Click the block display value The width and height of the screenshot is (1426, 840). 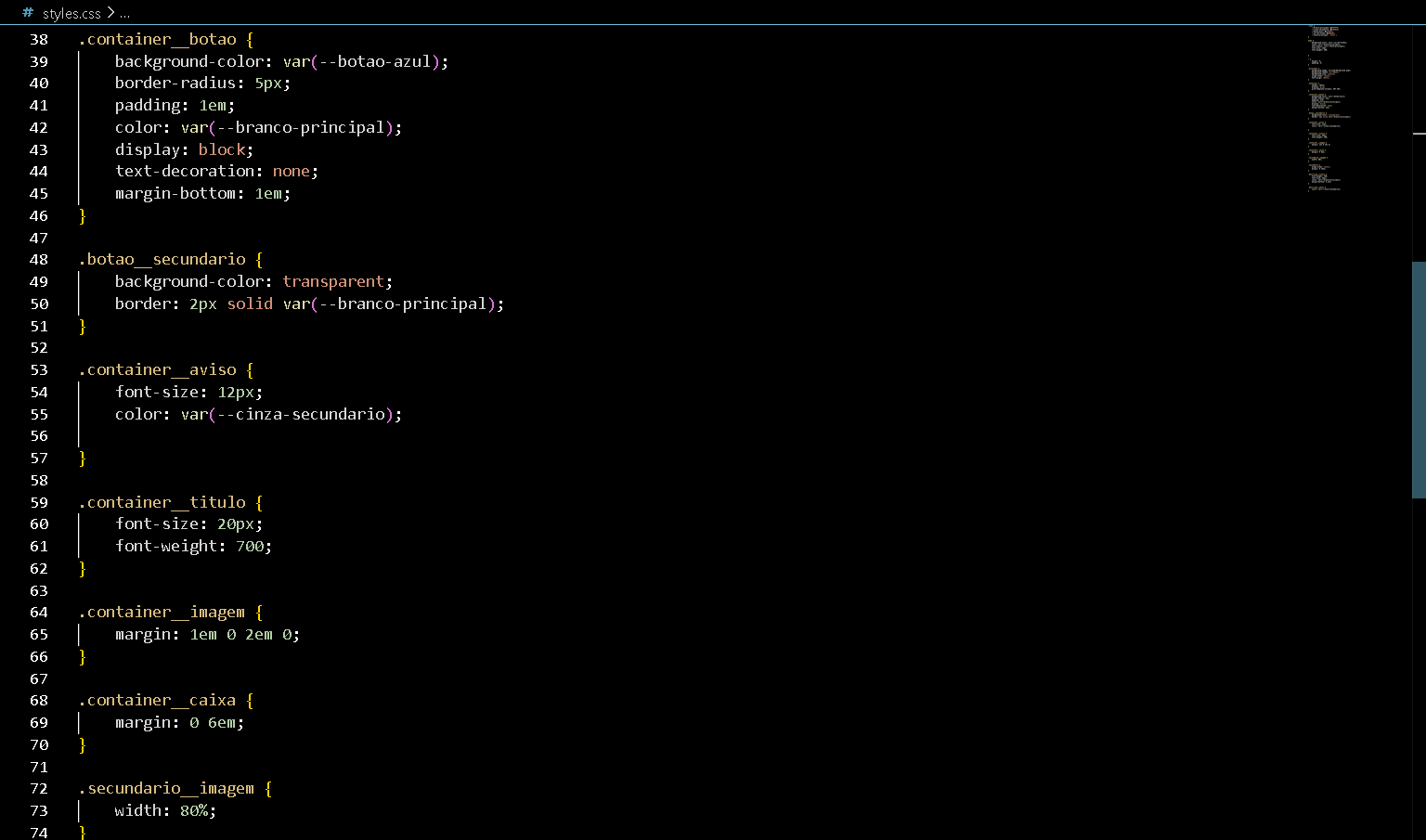(222, 149)
